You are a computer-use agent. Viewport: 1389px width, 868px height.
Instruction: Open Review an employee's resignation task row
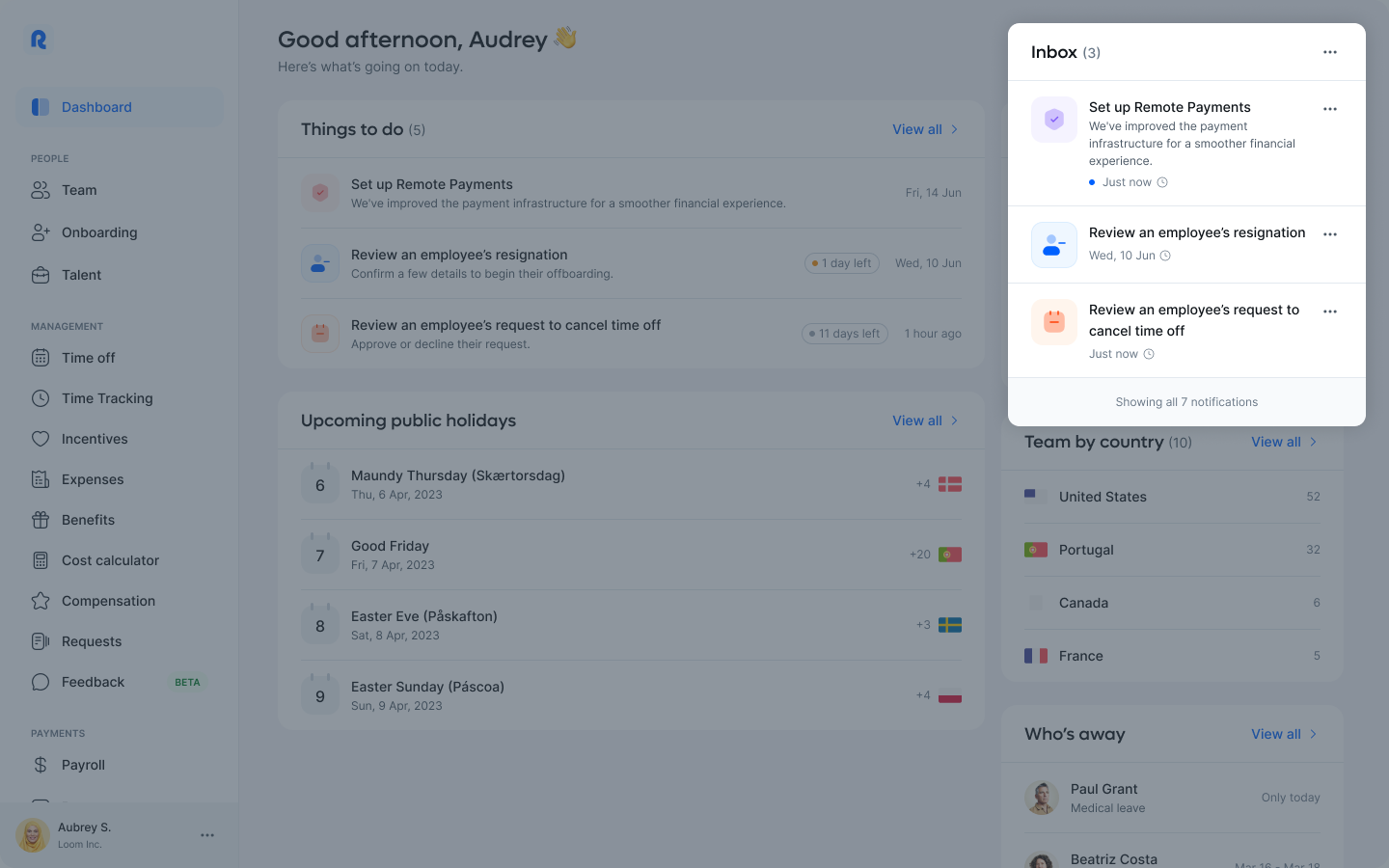point(631,263)
